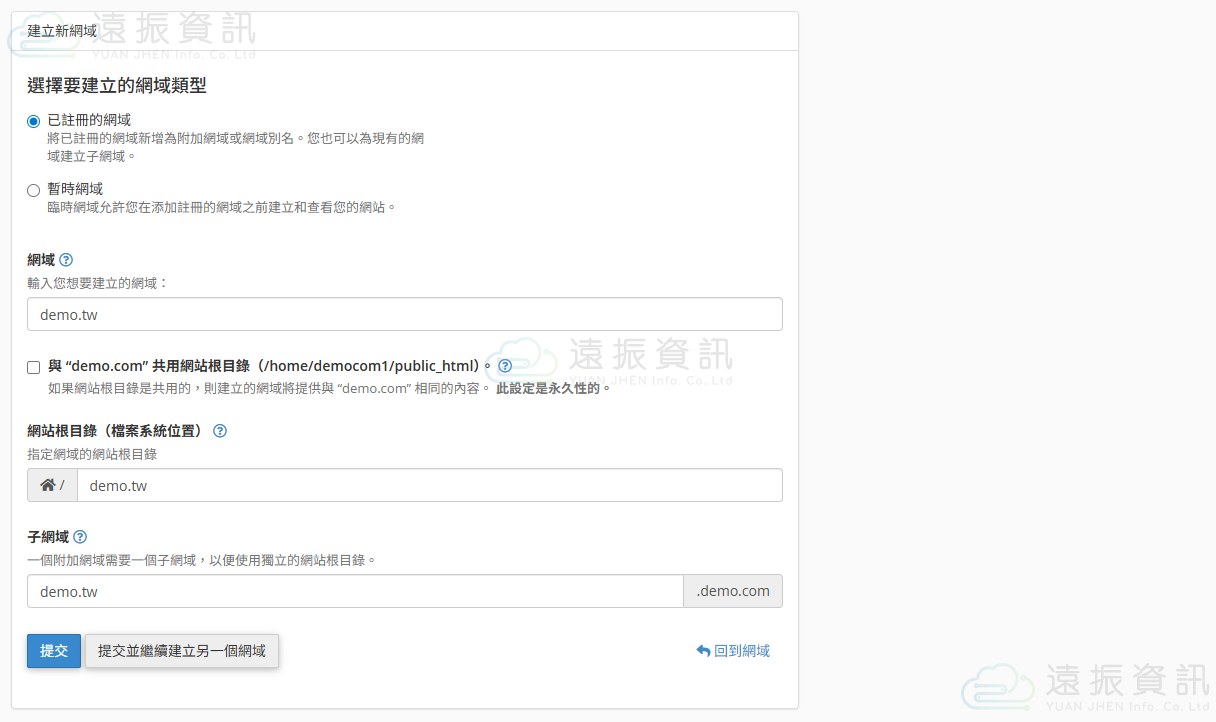
Task: Click the 選擇要建立的網域類型 heading
Action: click(x=117, y=86)
